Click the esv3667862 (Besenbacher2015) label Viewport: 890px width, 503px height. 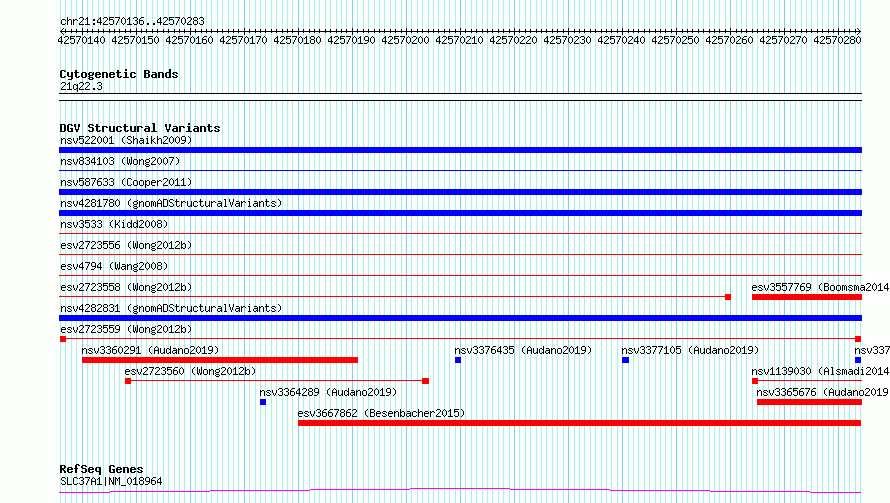coord(381,413)
